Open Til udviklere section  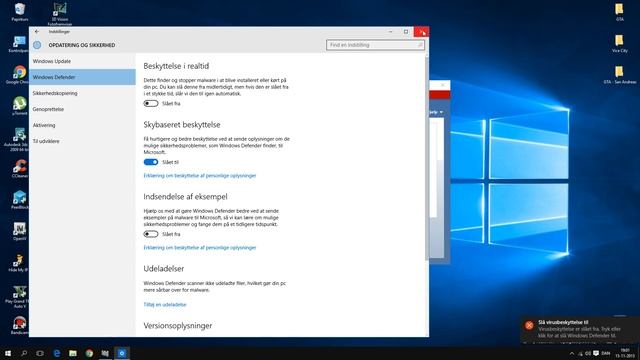point(82,141)
